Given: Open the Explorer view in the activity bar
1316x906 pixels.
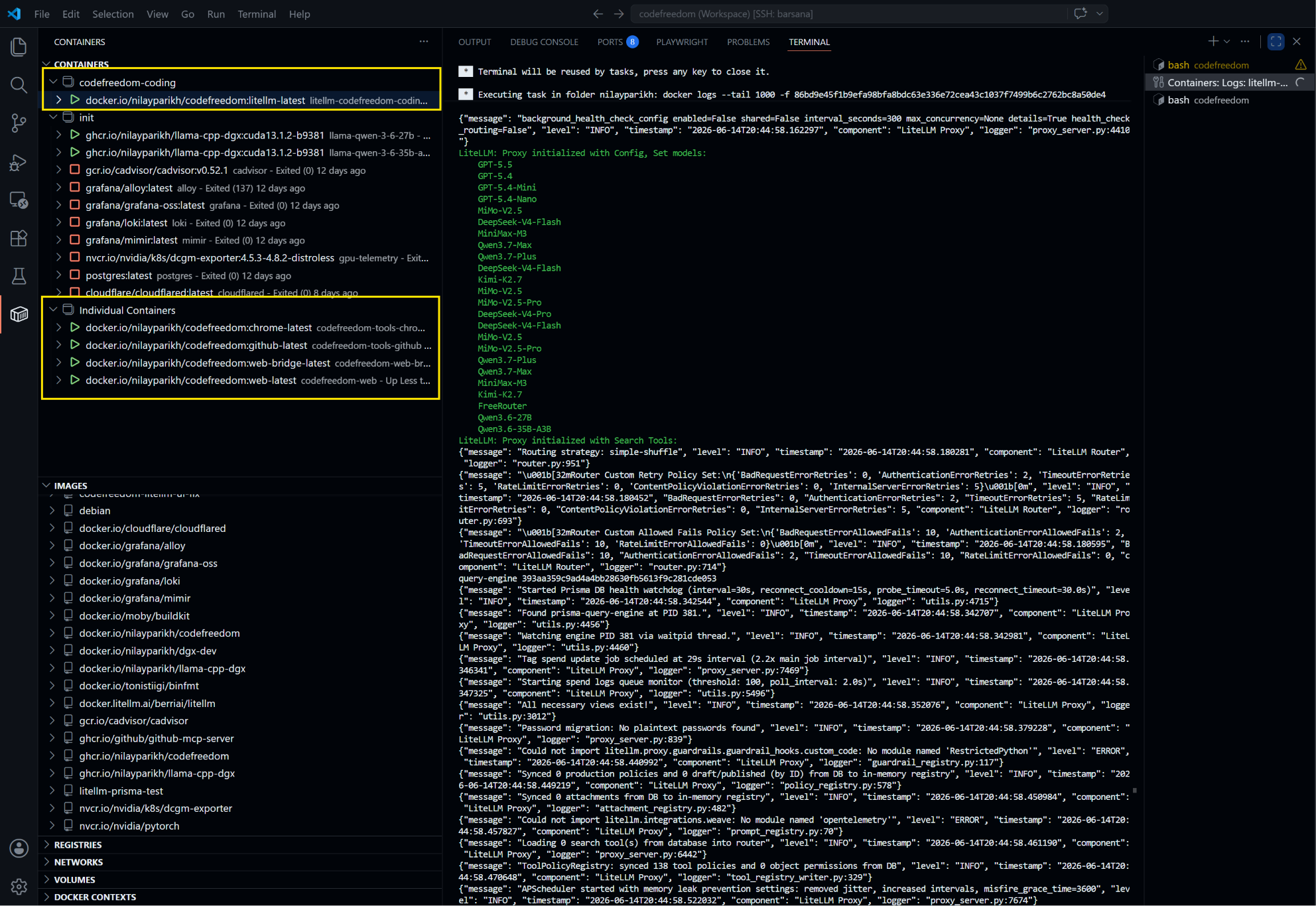Looking at the screenshot, I should pos(19,47).
